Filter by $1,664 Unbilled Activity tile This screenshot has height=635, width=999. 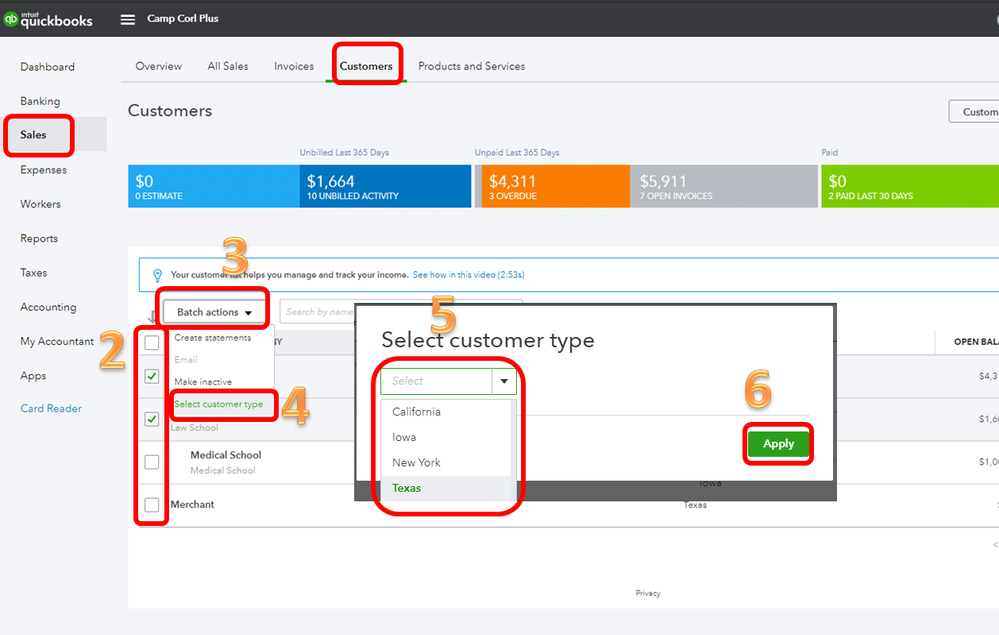[385, 186]
